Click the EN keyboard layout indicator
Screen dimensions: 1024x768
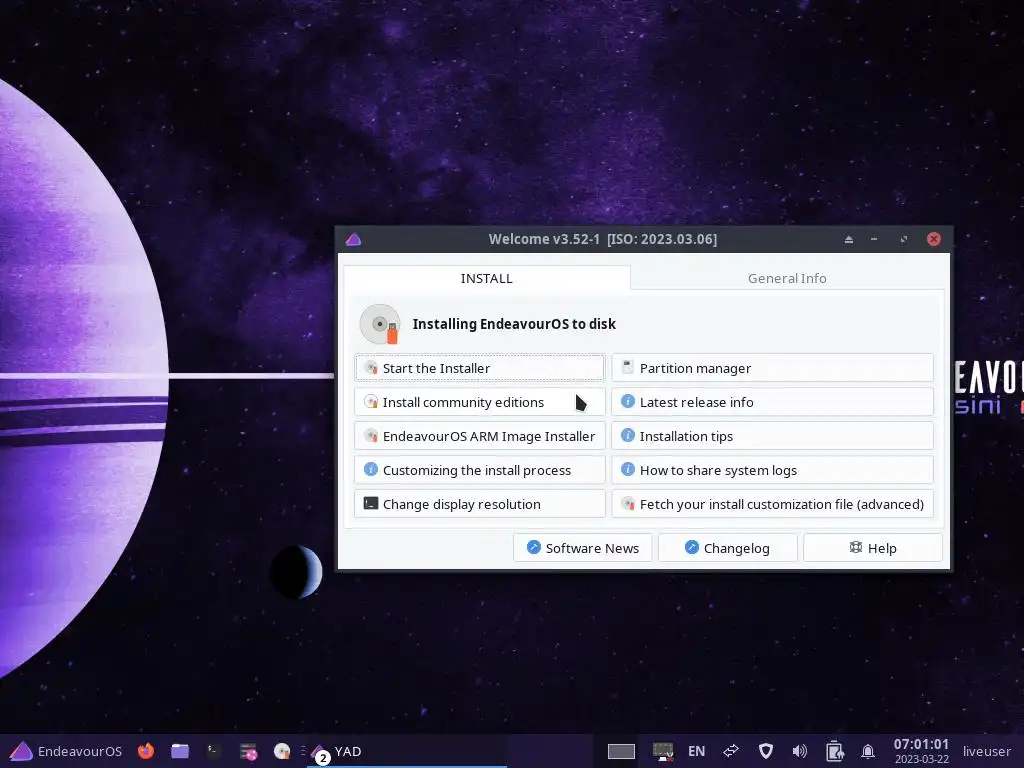point(696,751)
